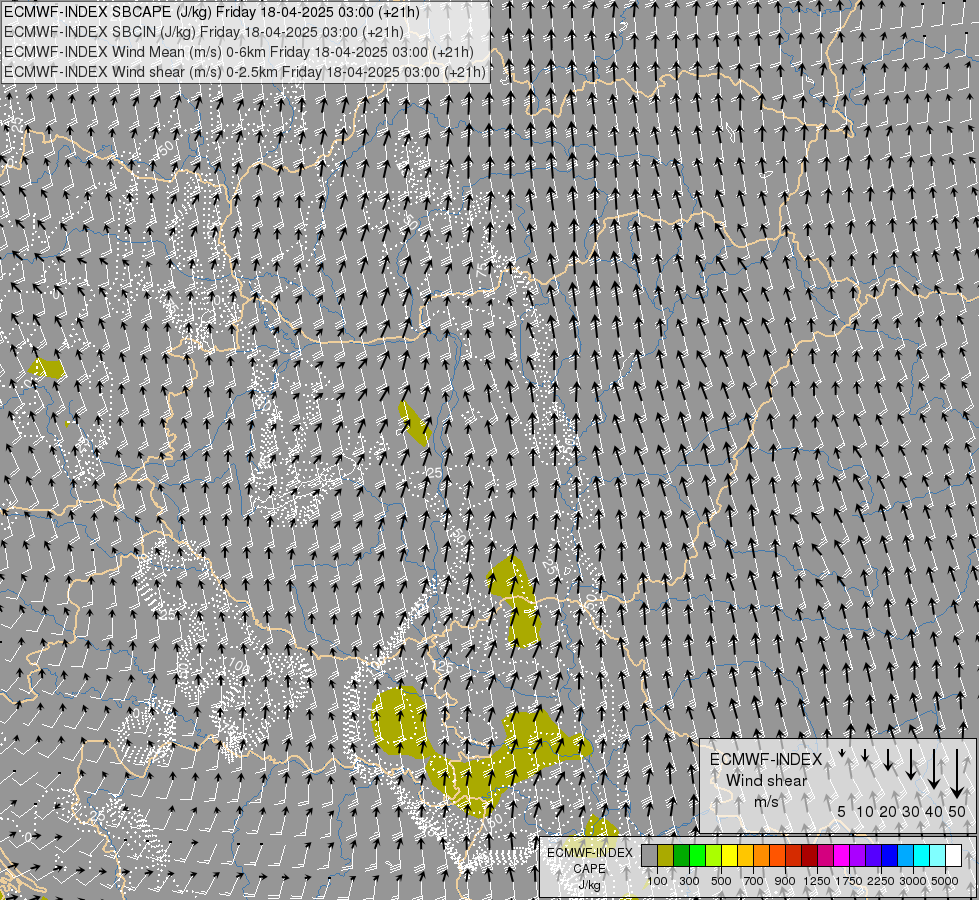979x900 pixels.
Task: Pick the longest 50 m/s wind shear arrow
Action: (957, 774)
